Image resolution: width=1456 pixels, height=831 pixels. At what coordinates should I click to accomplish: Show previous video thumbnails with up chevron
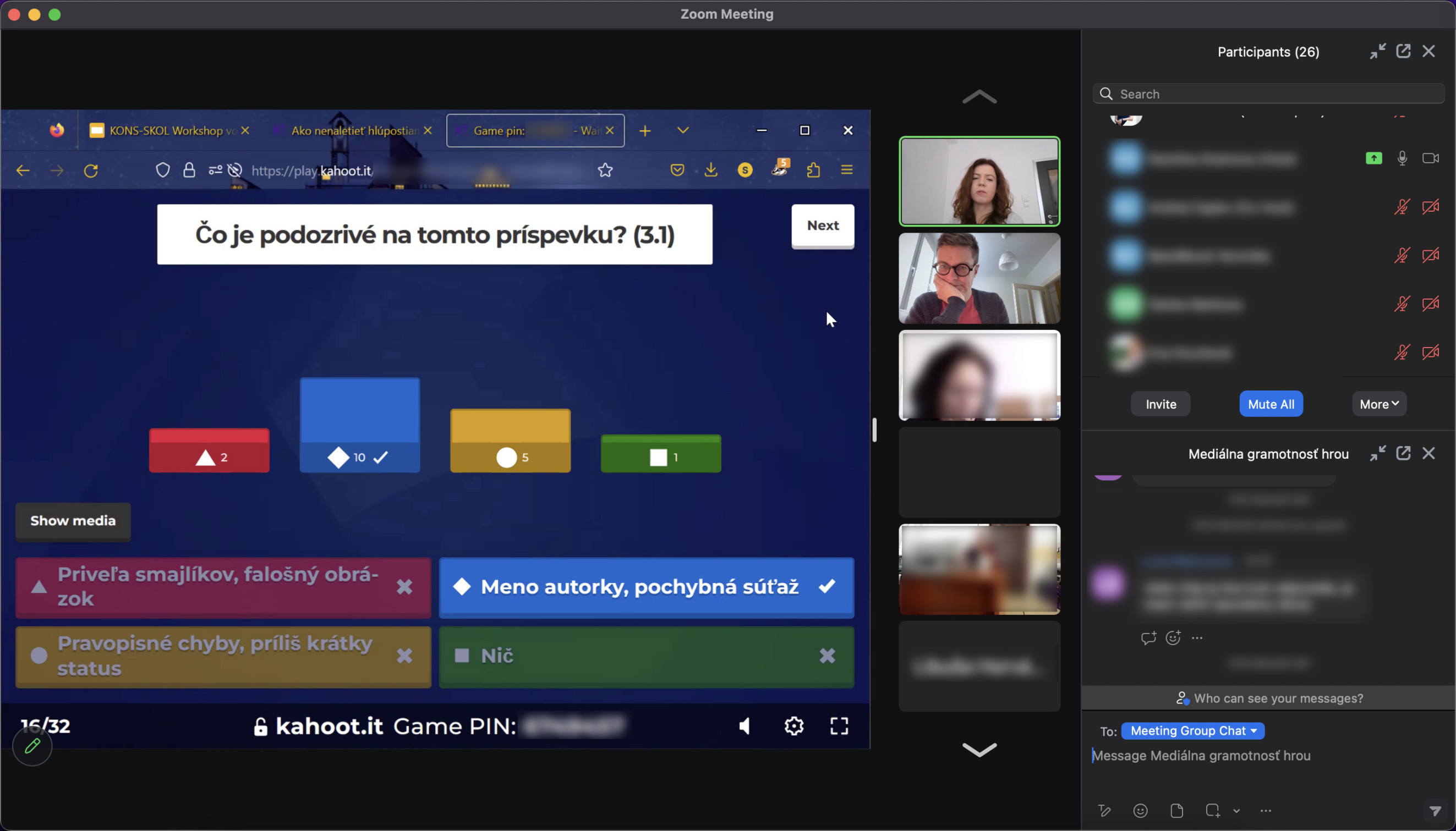pos(979,97)
